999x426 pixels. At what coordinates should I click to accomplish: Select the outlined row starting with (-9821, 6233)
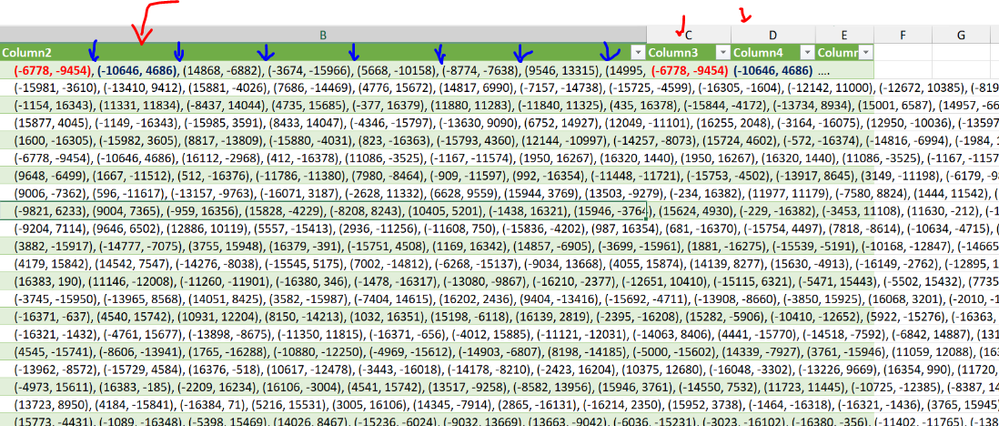pyautogui.click(x=500, y=210)
